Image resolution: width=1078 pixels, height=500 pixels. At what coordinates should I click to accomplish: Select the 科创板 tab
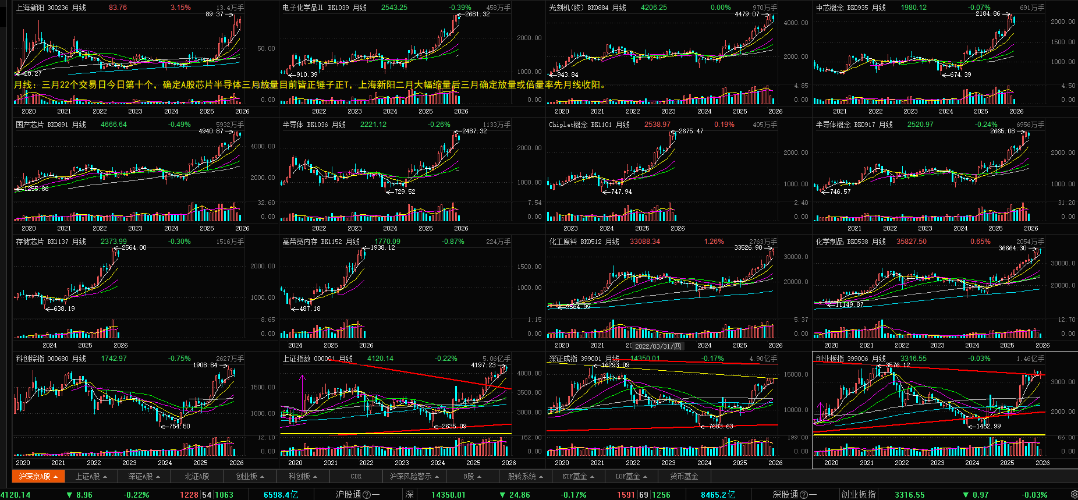tap(302, 477)
